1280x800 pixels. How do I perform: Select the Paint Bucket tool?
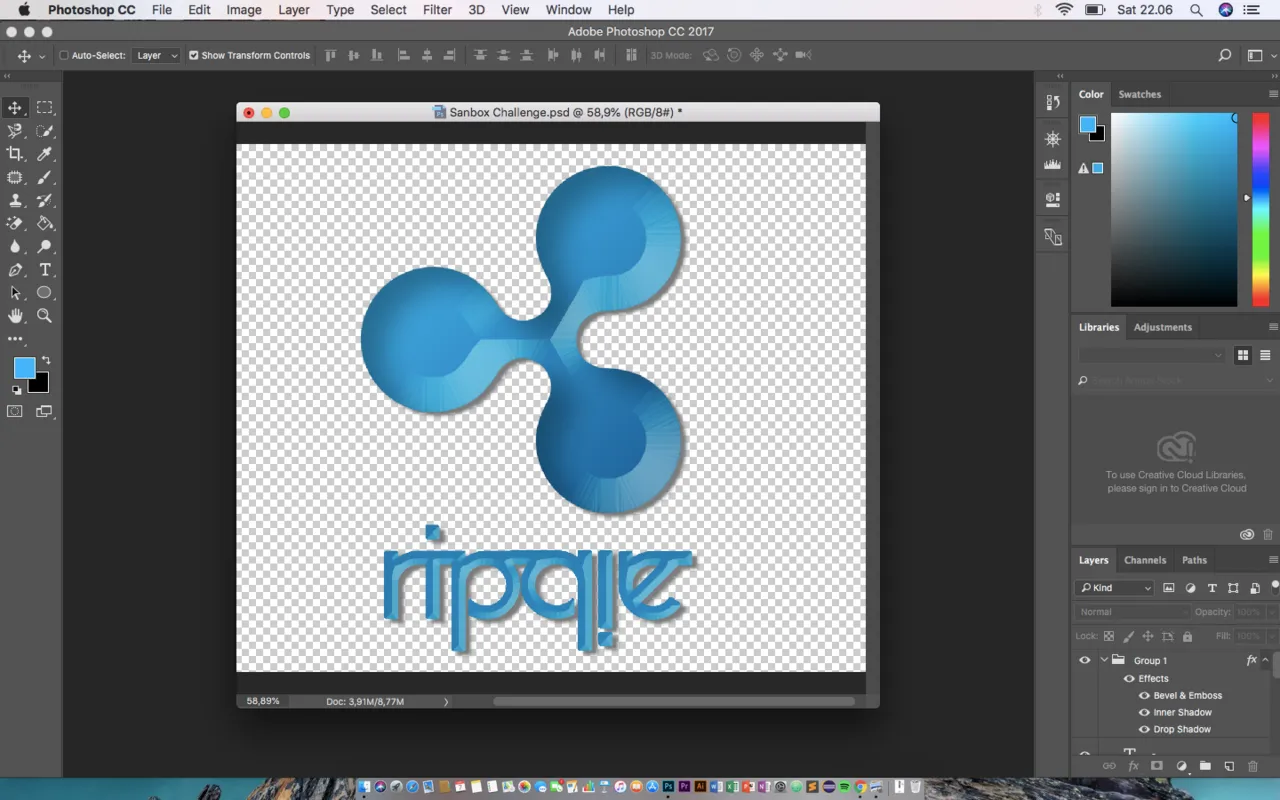45,223
